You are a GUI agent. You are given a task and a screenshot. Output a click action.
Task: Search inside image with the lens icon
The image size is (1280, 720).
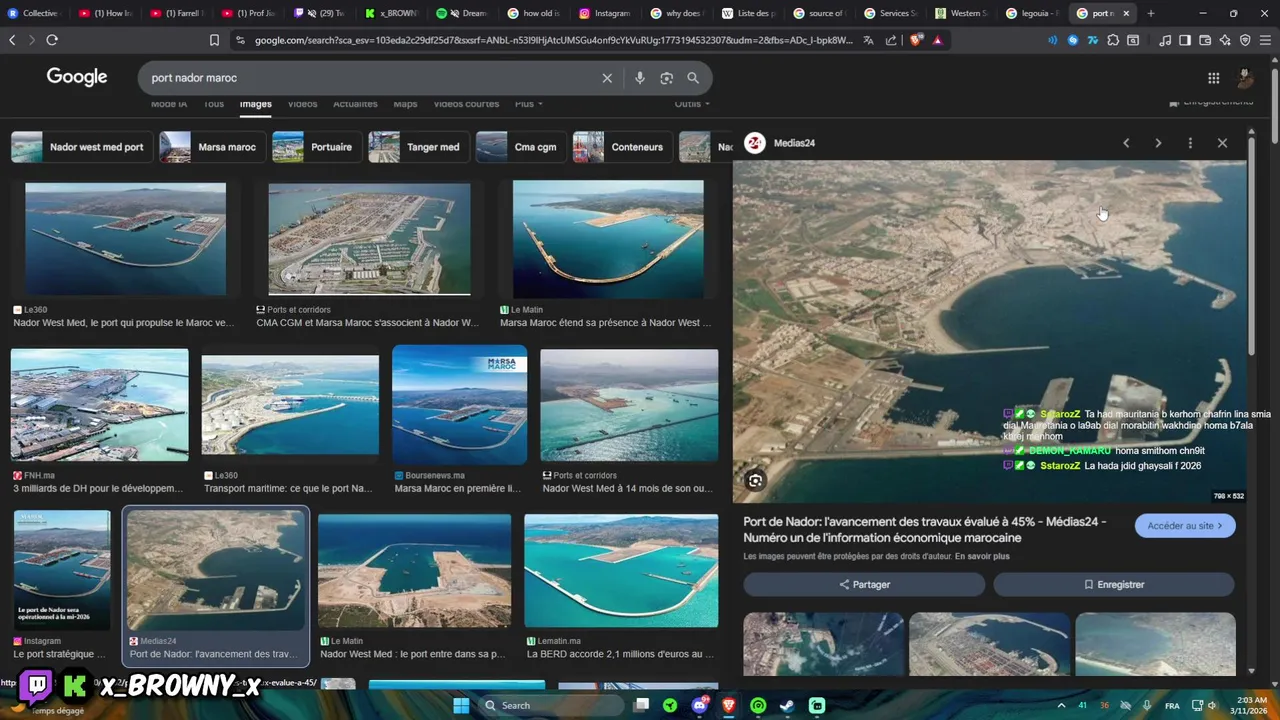coord(755,480)
